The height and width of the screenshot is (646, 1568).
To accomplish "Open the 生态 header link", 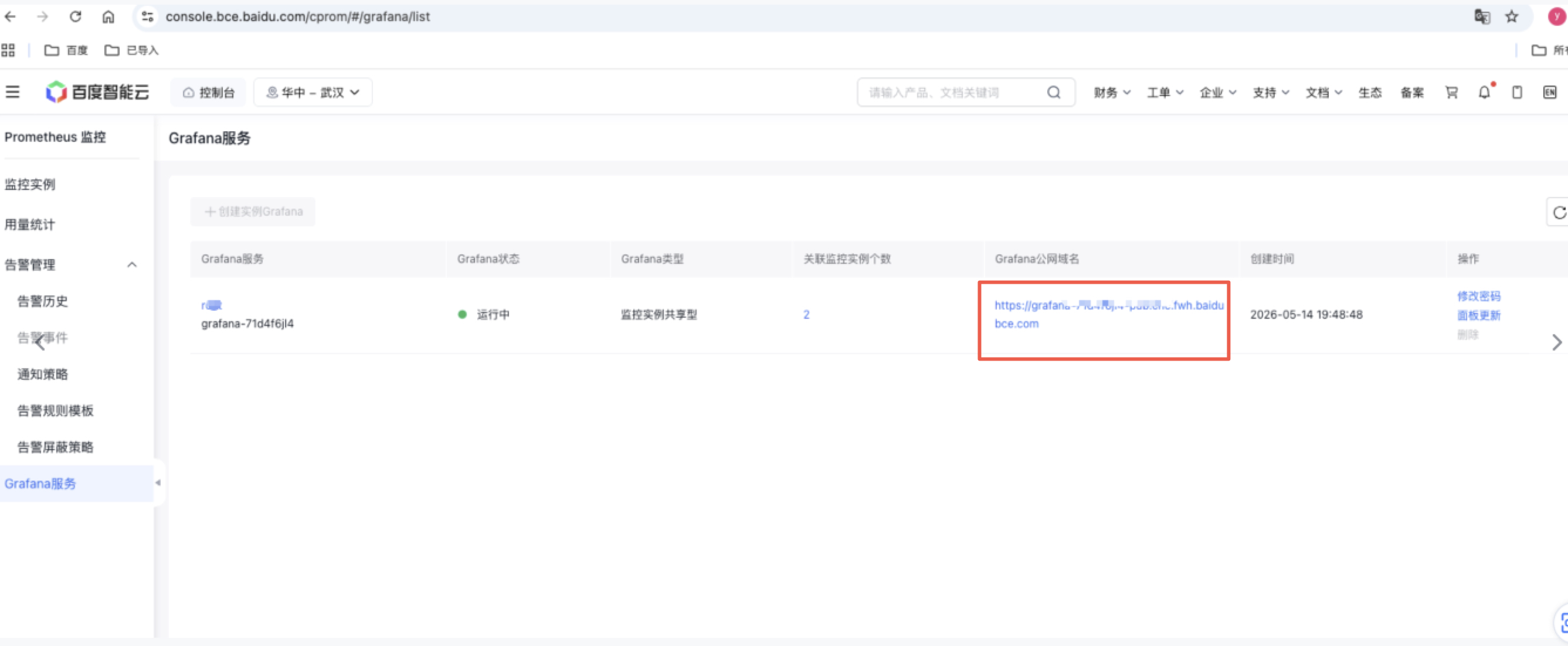I will pos(1370,93).
